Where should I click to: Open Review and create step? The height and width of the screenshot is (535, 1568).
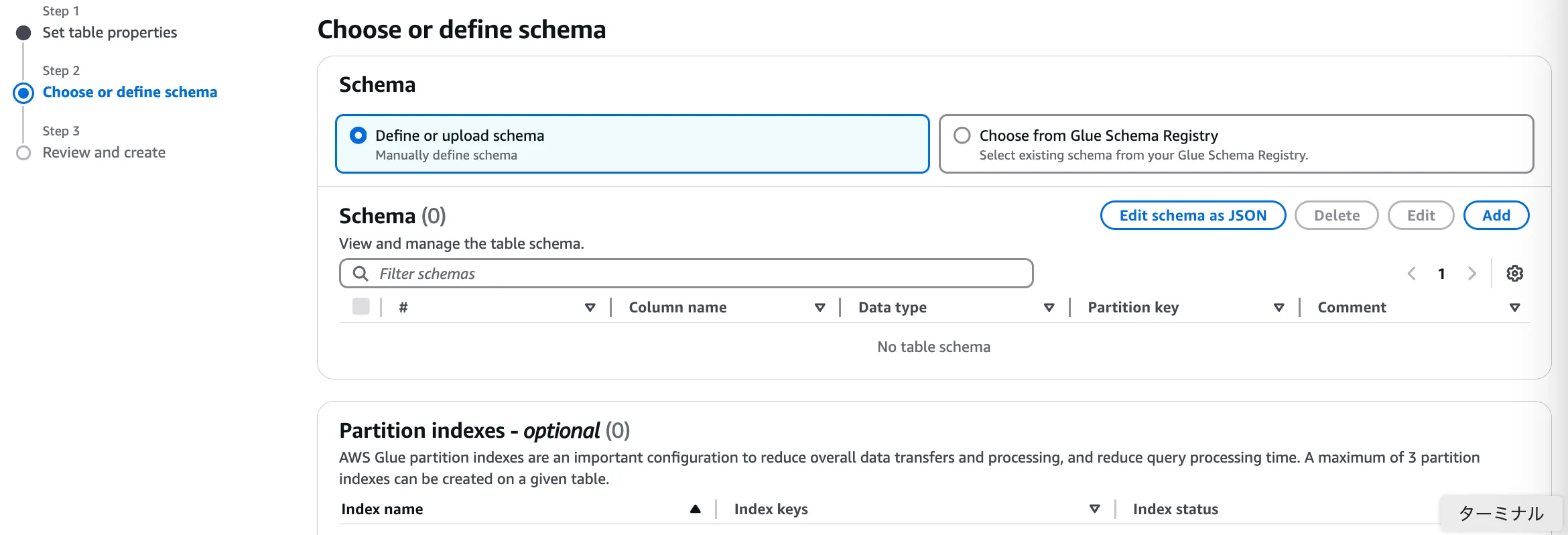(x=104, y=153)
